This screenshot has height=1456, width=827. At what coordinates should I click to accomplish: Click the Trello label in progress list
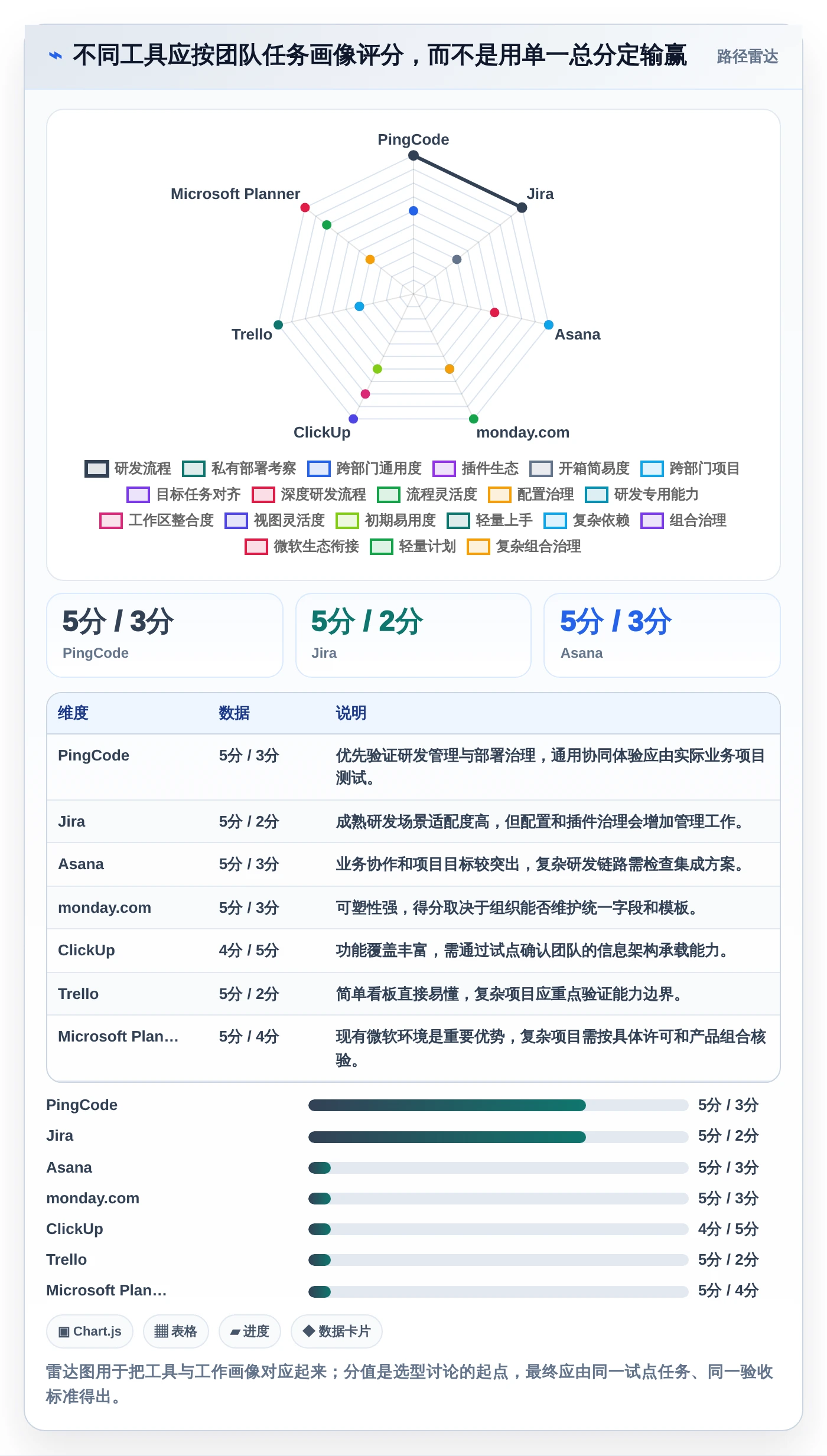[66, 1259]
